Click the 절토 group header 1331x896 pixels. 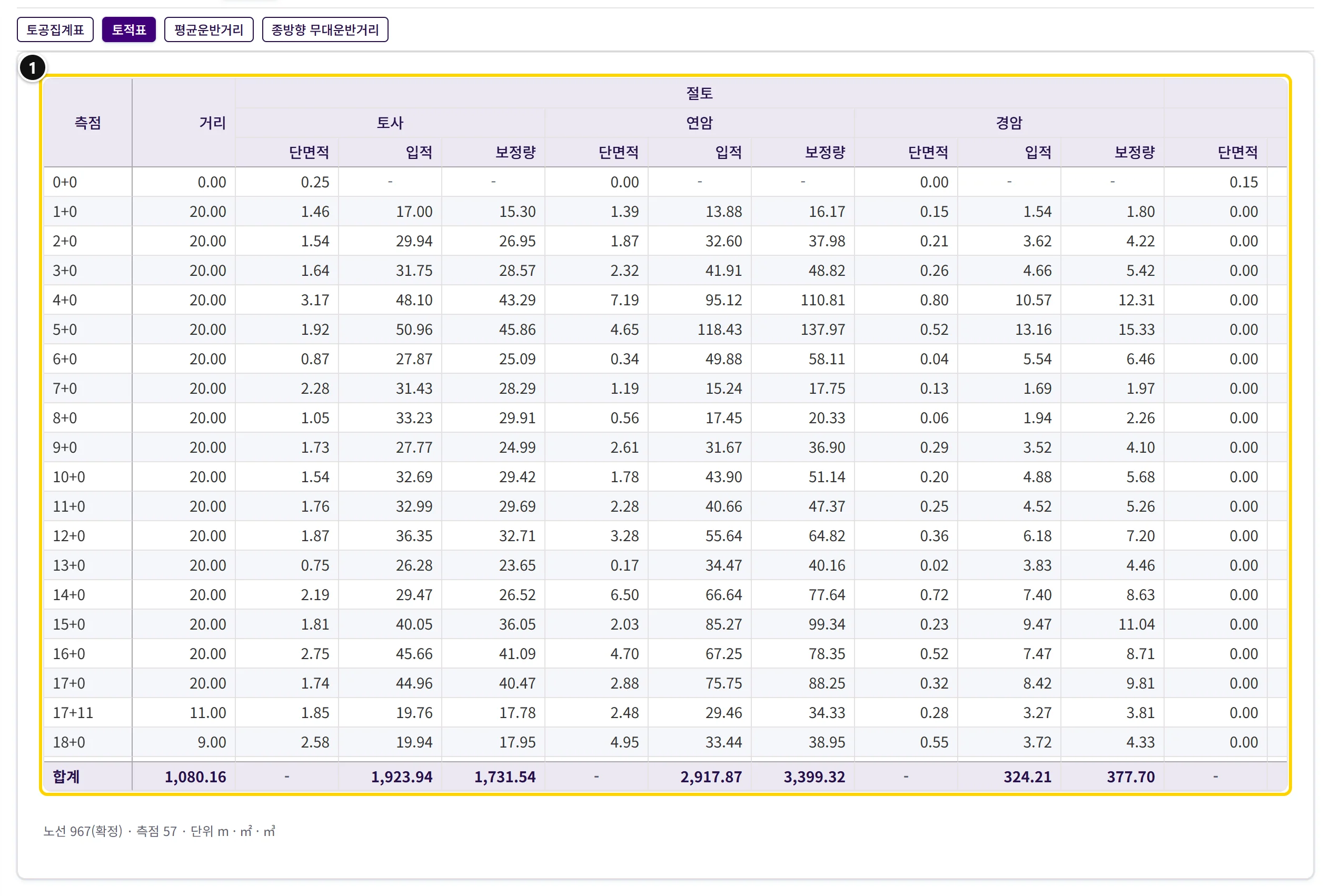[x=700, y=93]
